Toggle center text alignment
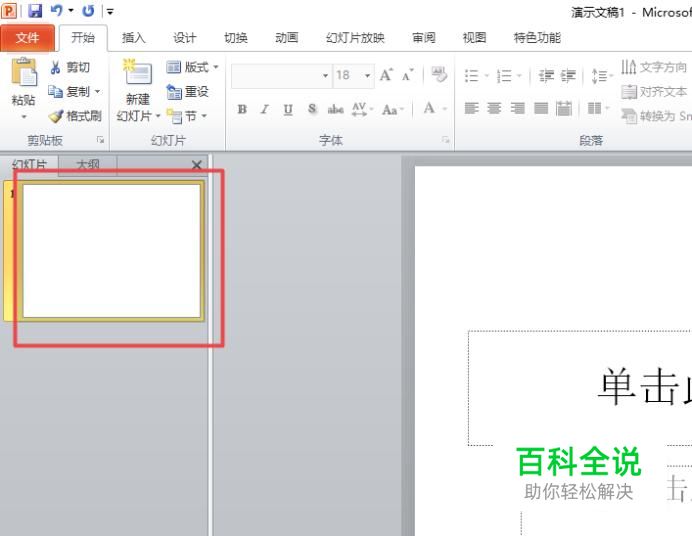 pos(494,108)
